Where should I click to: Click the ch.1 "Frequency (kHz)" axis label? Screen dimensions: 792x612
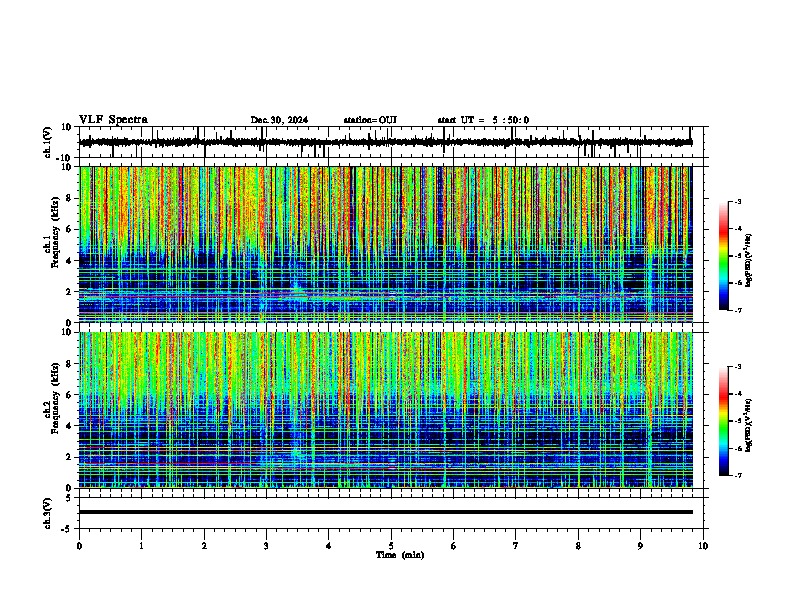pos(55,234)
